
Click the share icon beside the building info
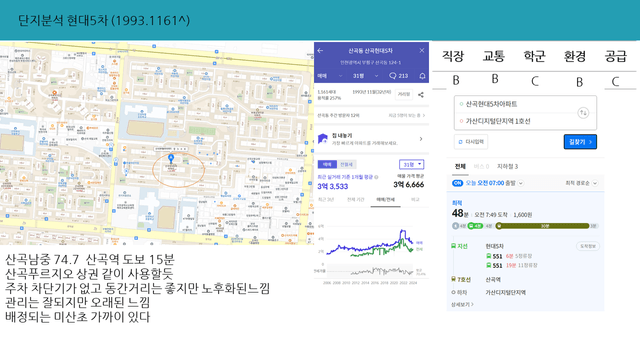pyautogui.click(x=421, y=95)
